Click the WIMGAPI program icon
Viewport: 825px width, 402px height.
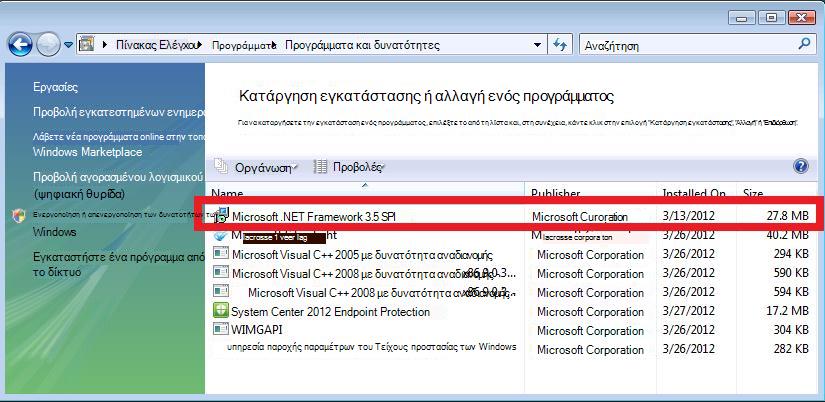pyautogui.click(x=219, y=329)
